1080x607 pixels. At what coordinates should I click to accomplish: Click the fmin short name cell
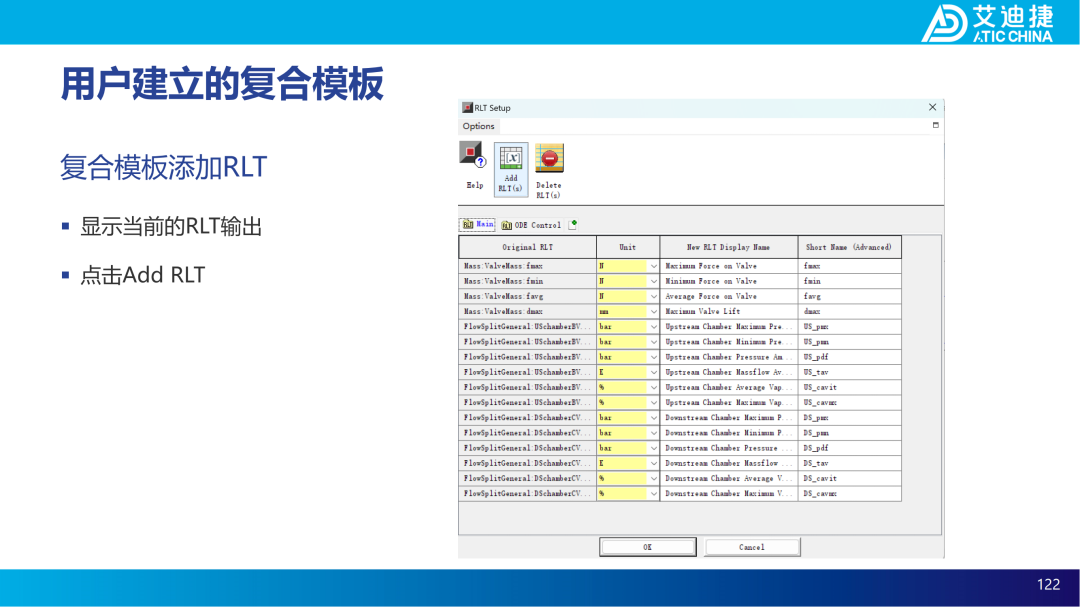pyautogui.click(x=849, y=281)
